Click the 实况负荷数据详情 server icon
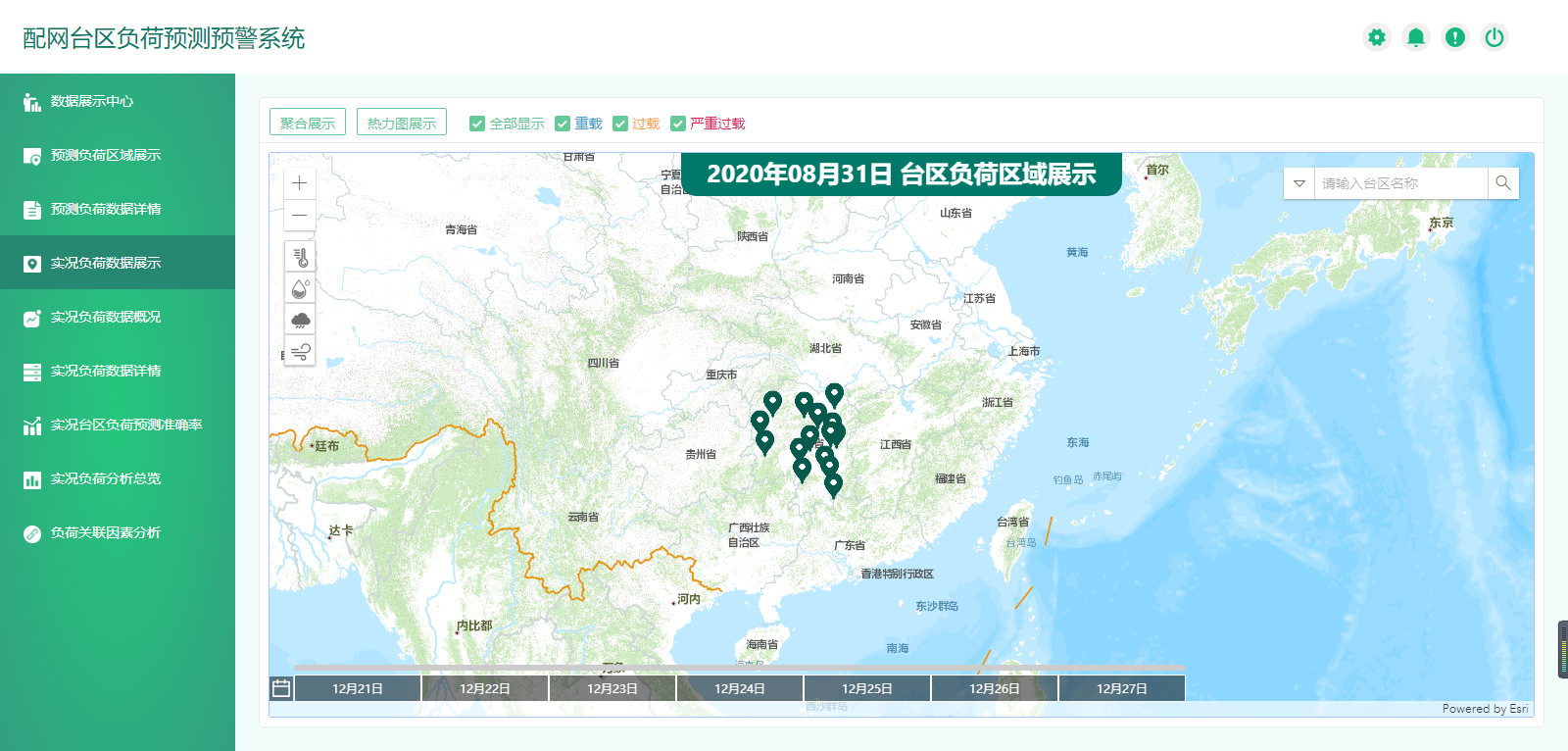The width and height of the screenshot is (1568, 751). click(x=31, y=371)
